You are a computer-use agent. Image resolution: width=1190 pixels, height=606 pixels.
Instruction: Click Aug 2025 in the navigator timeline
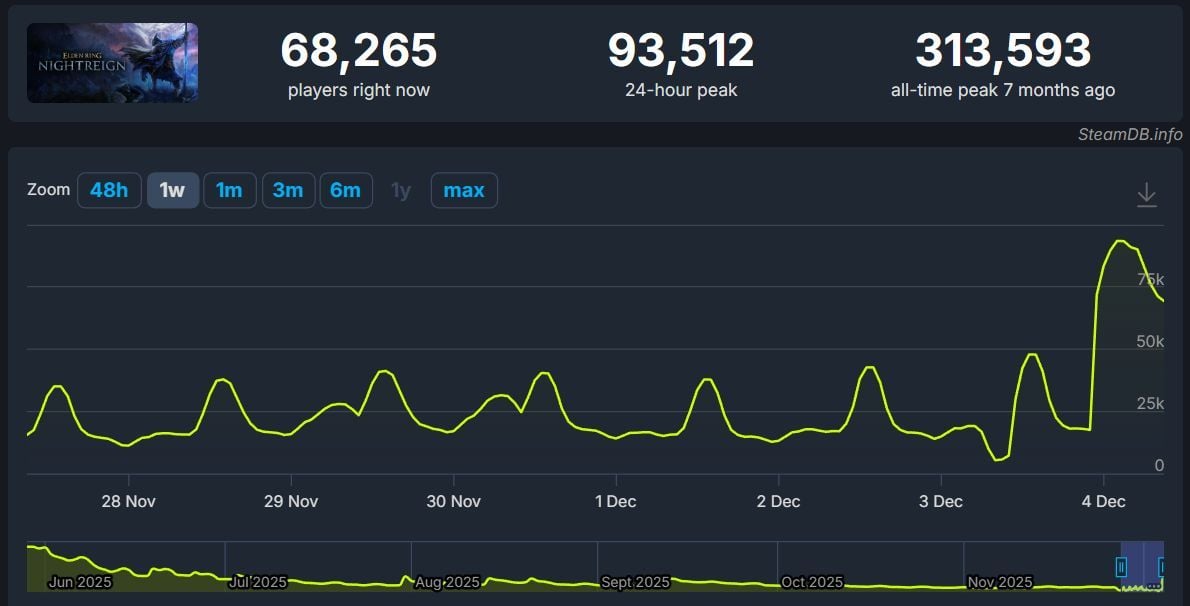pyautogui.click(x=448, y=582)
